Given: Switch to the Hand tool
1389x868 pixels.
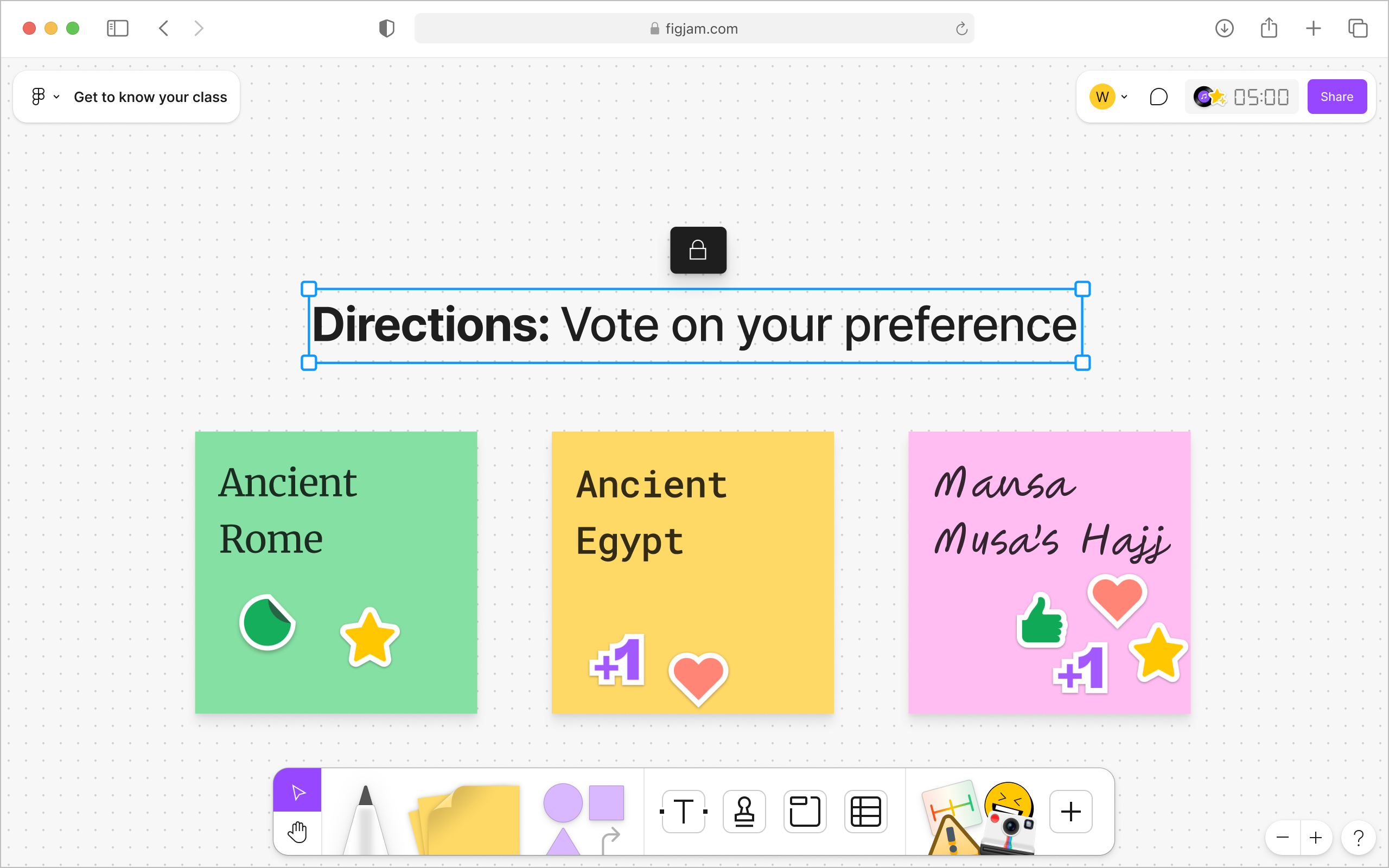Looking at the screenshot, I should click(297, 832).
